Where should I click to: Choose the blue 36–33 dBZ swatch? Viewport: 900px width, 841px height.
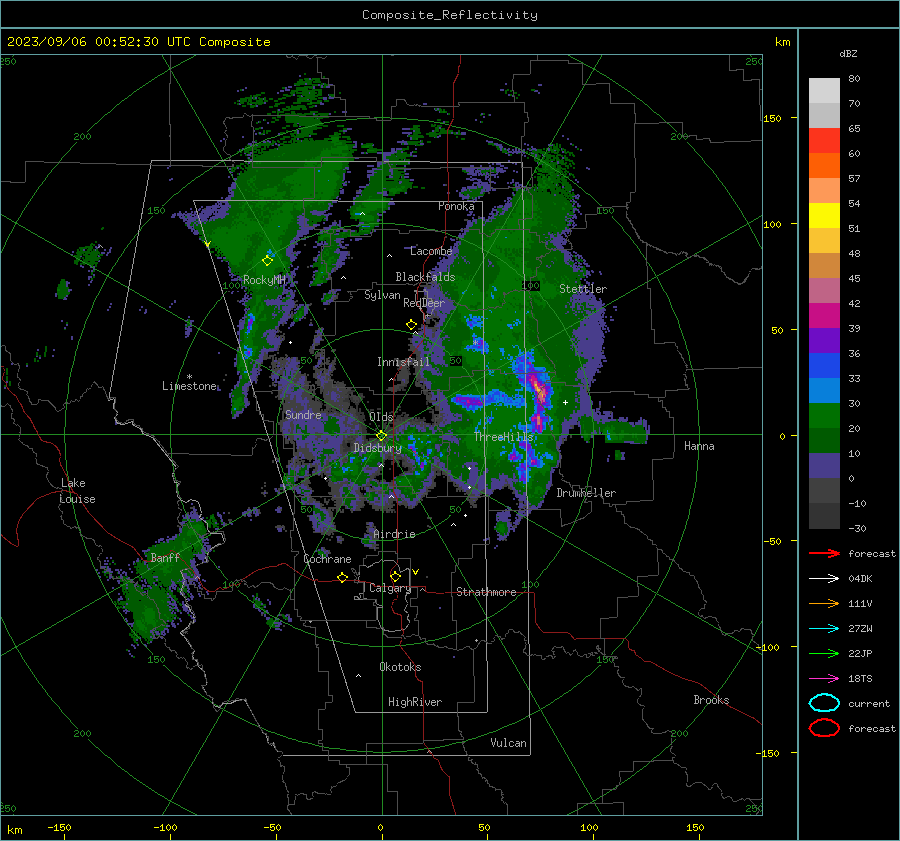pyautogui.click(x=824, y=365)
